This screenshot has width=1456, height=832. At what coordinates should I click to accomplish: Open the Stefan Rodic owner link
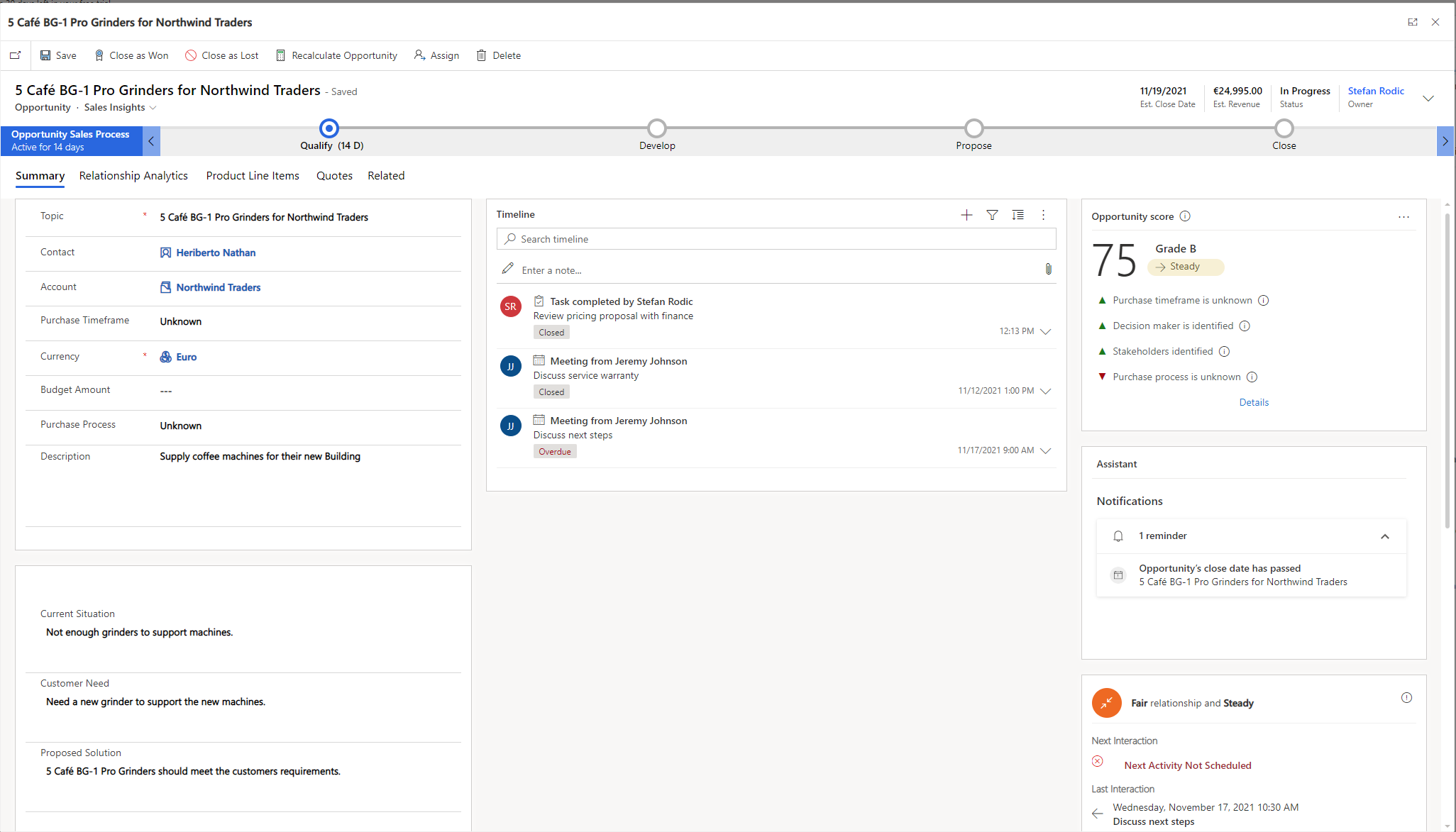(1376, 91)
